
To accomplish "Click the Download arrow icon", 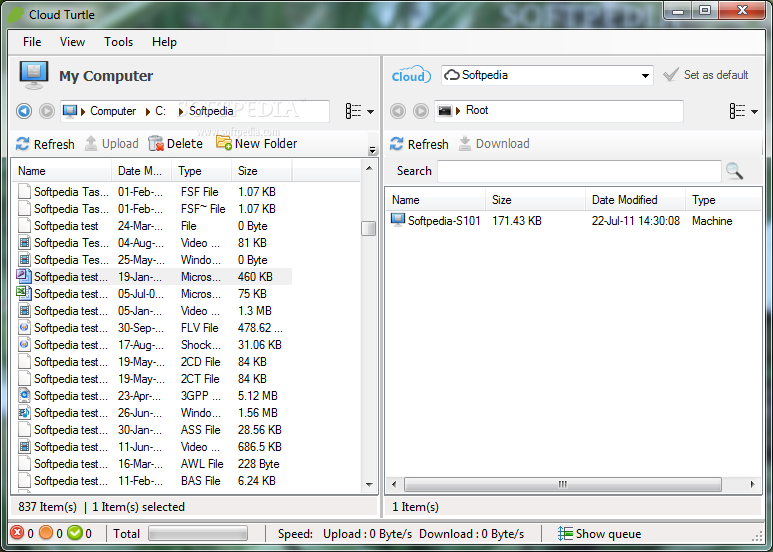I will coord(464,143).
